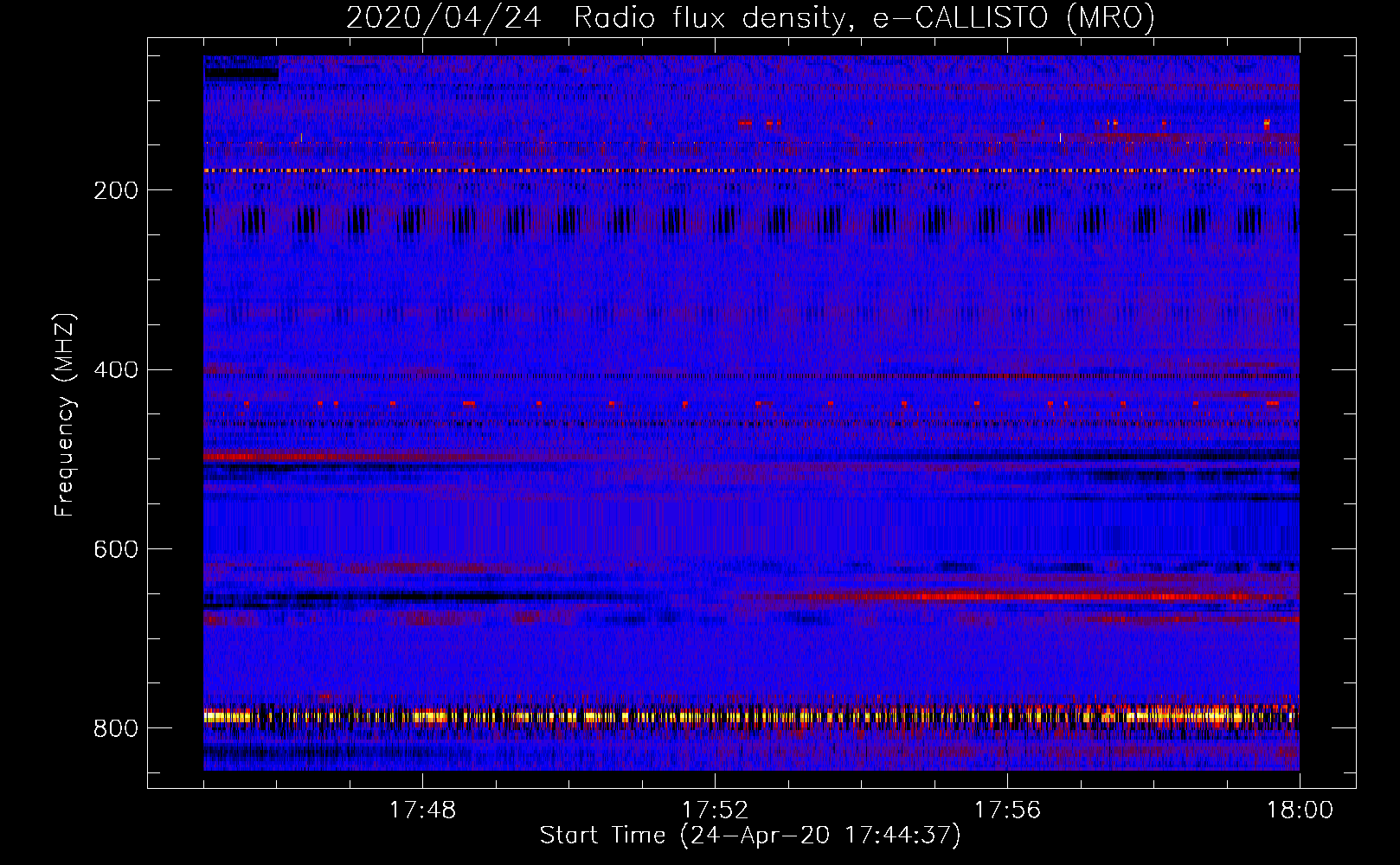
Task: Click the 200 frequency tick label
Action: tap(116, 190)
